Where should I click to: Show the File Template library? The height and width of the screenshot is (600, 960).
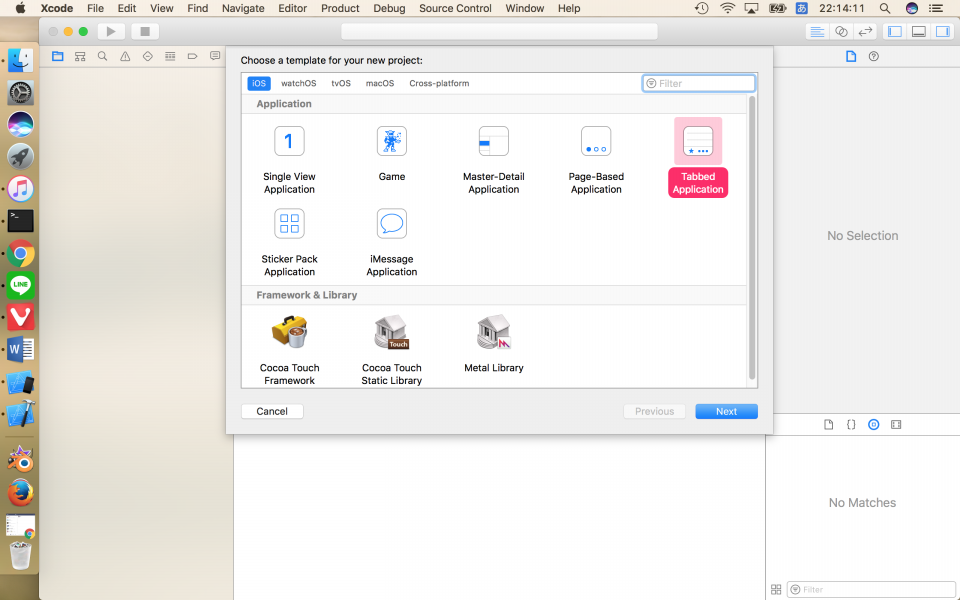click(828, 424)
